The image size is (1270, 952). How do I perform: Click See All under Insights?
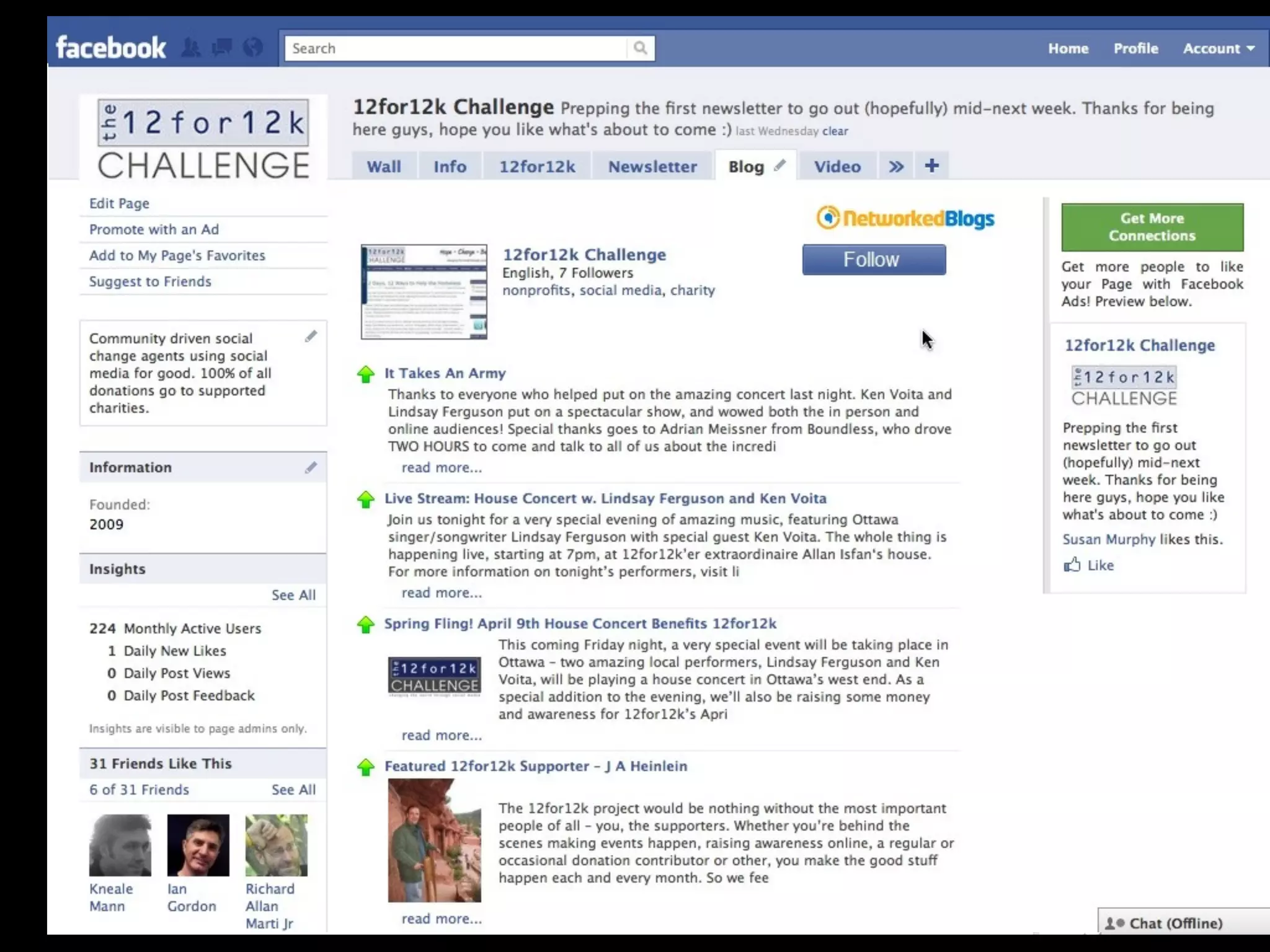pos(293,595)
